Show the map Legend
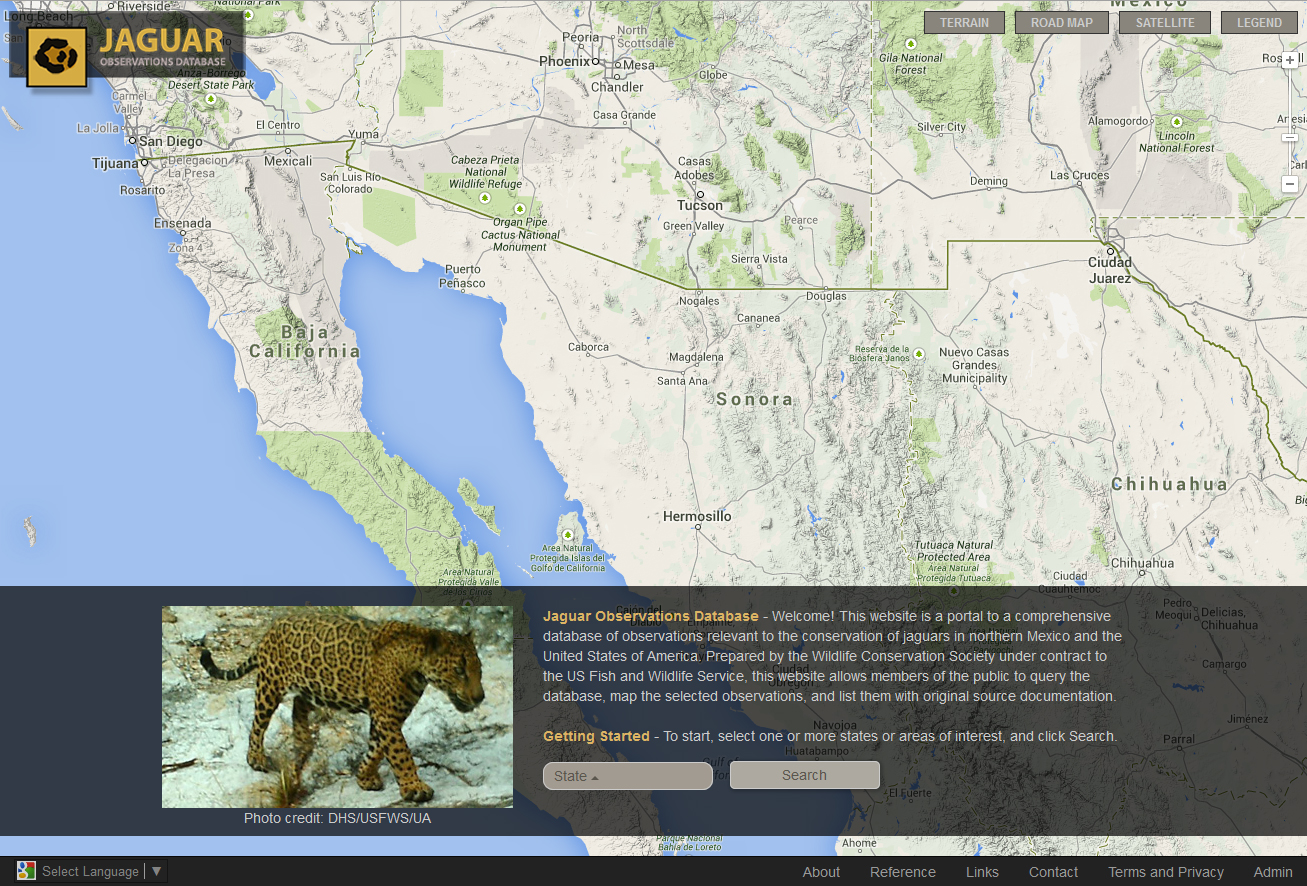The image size is (1307, 886). click(1259, 22)
